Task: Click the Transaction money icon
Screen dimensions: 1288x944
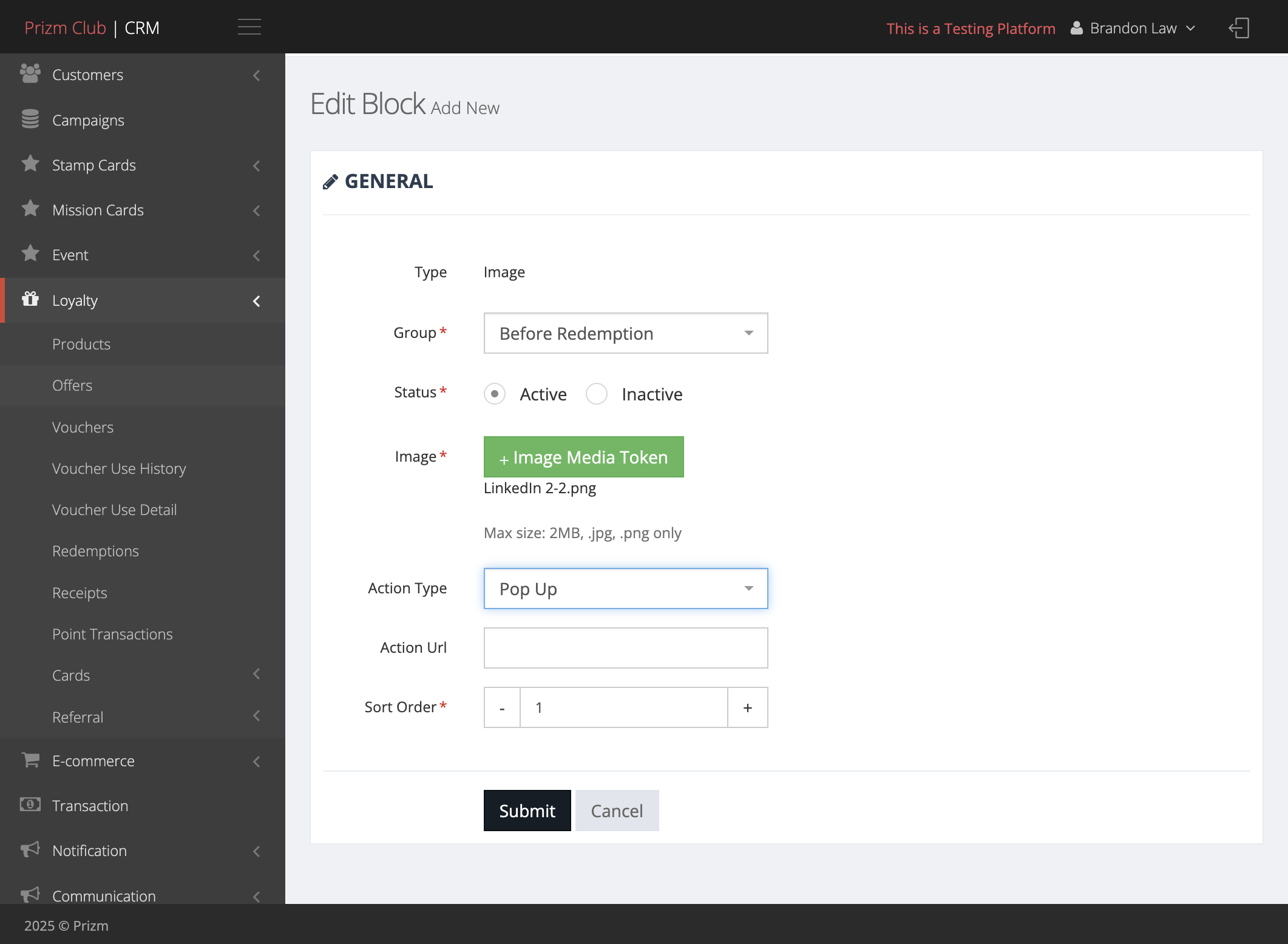Action: [x=30, y=804]
